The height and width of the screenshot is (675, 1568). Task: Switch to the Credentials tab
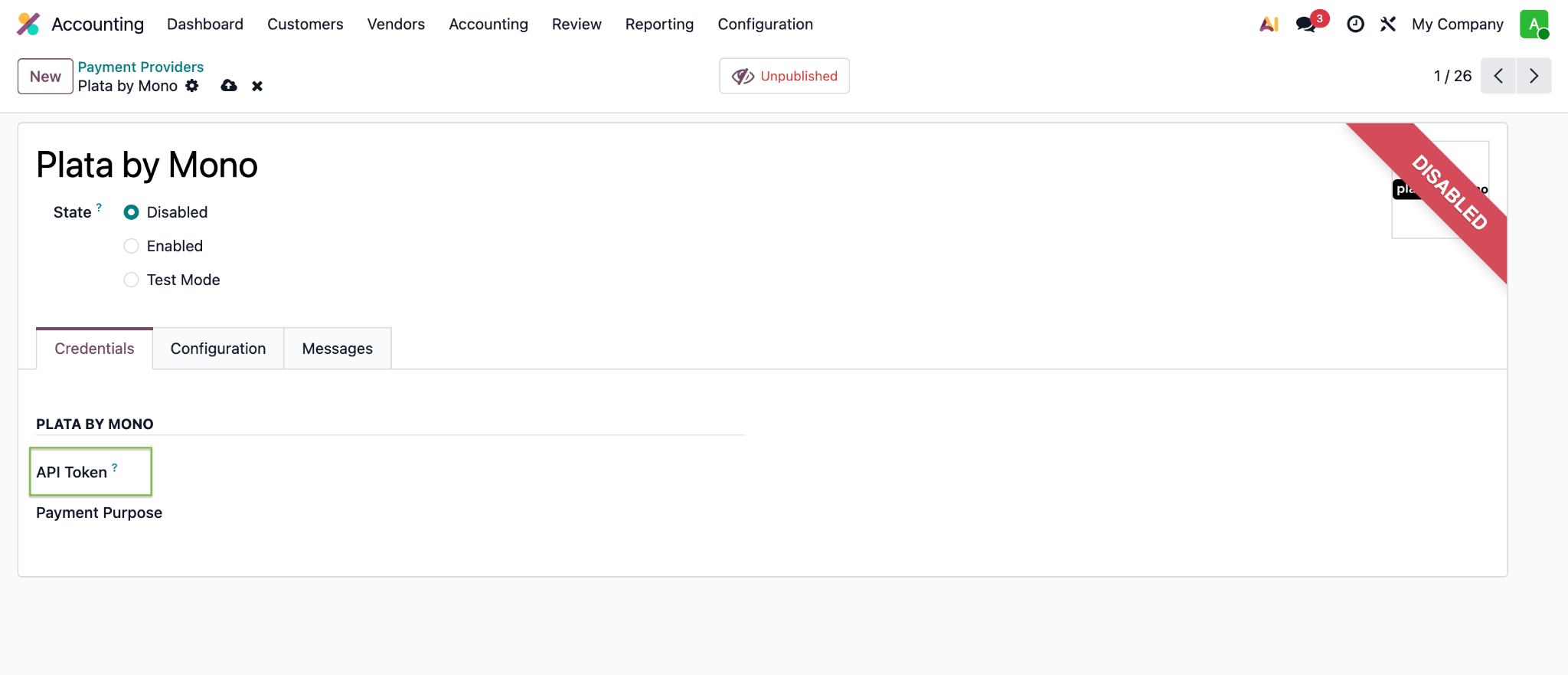[94, 349]
